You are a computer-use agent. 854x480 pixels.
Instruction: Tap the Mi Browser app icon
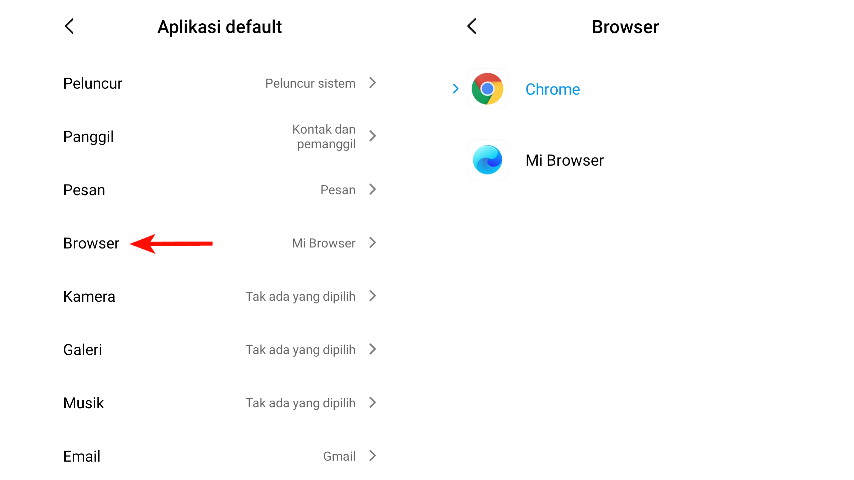(487, 160)
